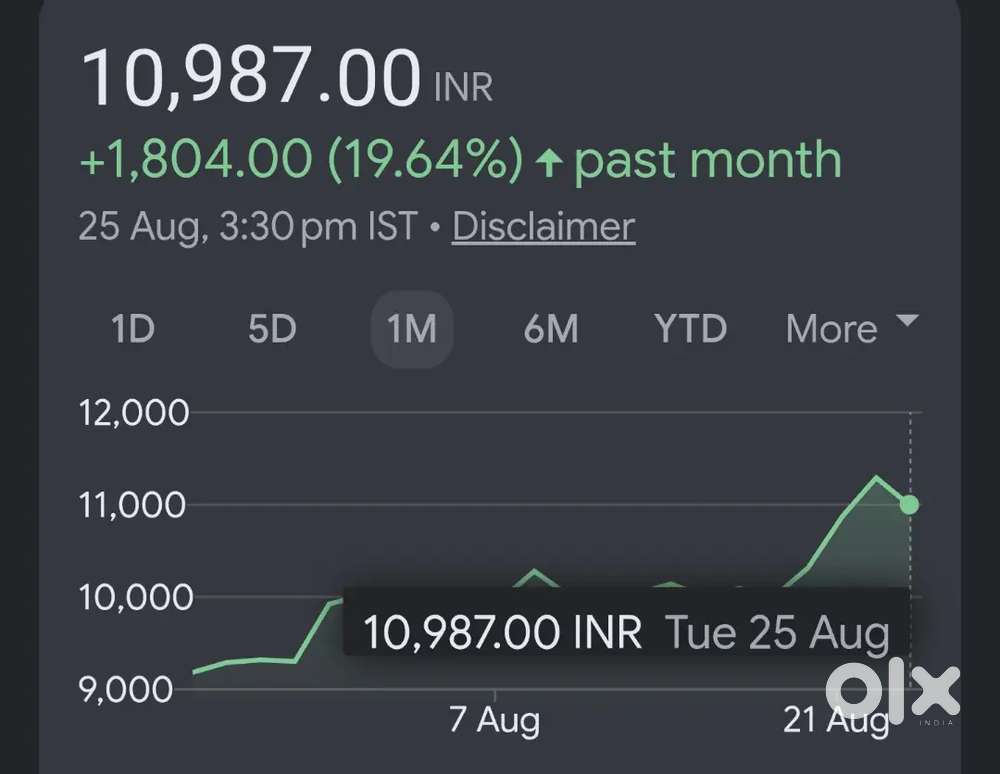
Task: Click the green data point marker
Action: pos(909,504)
